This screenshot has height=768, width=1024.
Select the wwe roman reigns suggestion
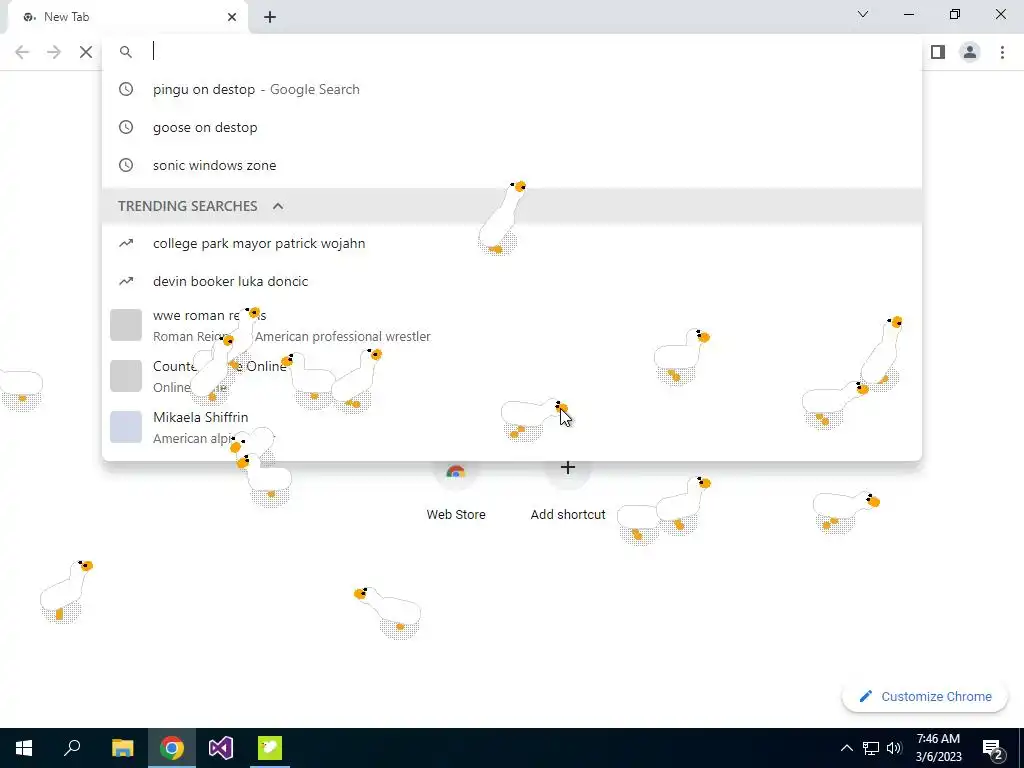pyautogui.click(x=512, y=325)
